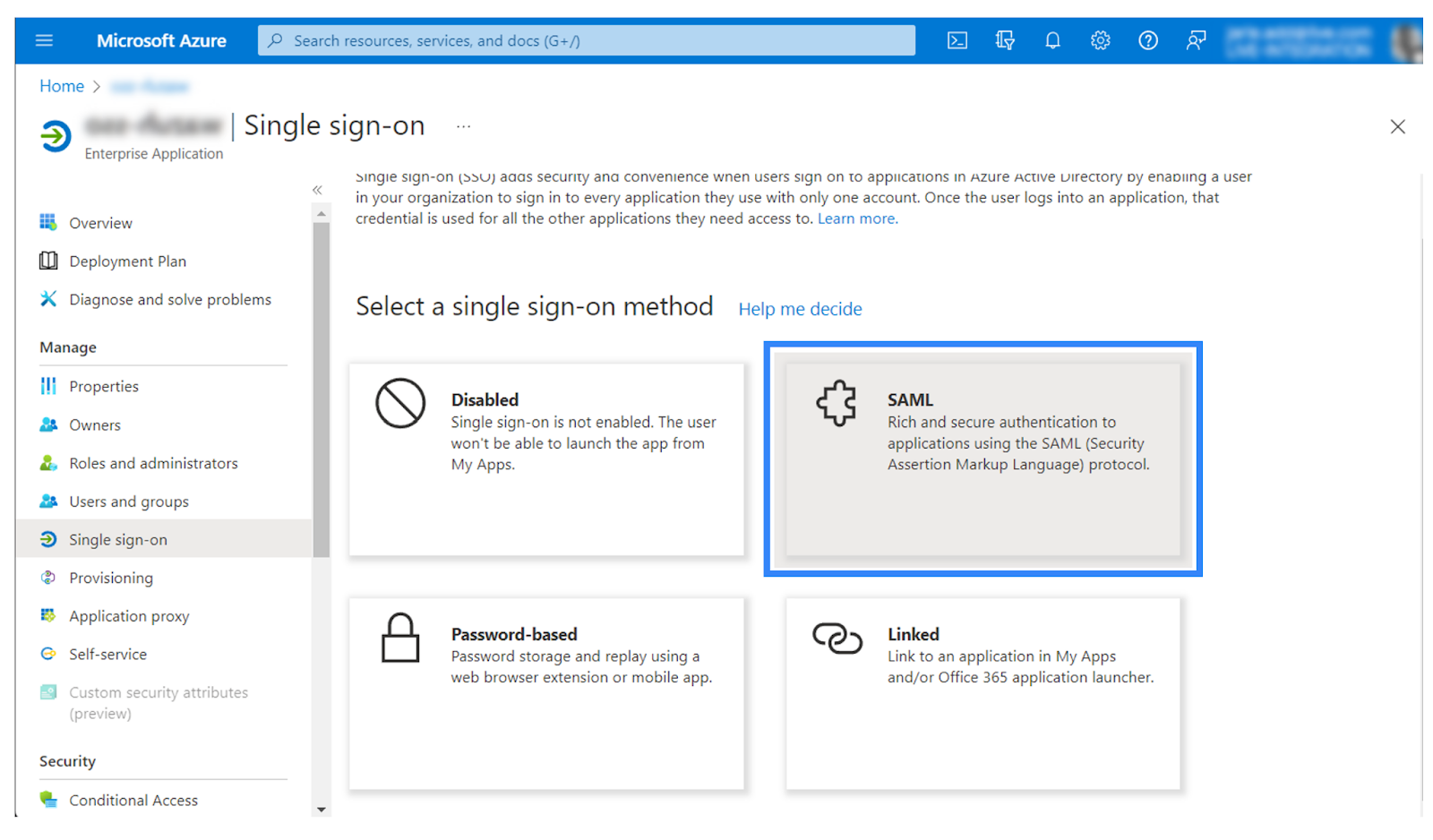Click the Self-service icon

48,654
